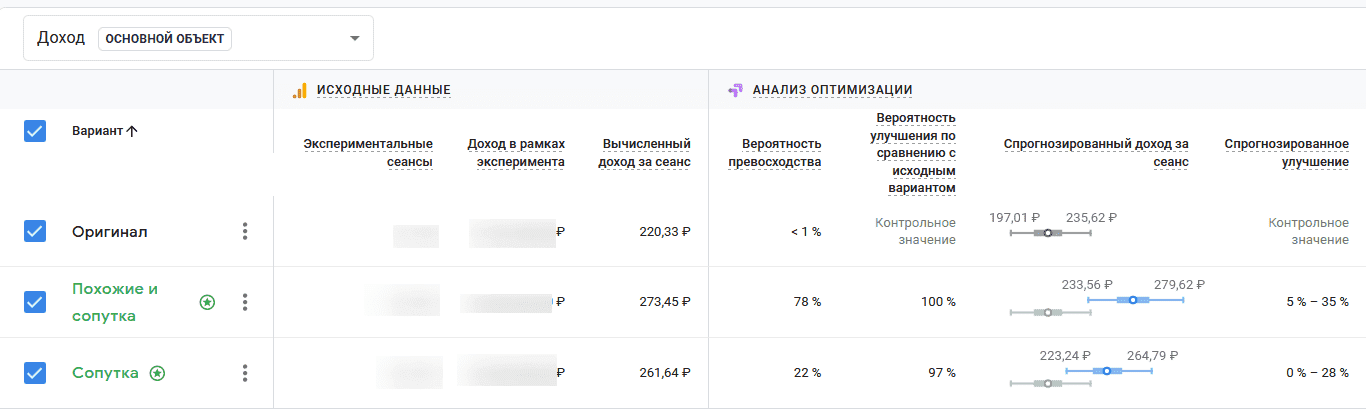
Task: Click the Вероятность превосходства column header
Action: tap(775, 153)
